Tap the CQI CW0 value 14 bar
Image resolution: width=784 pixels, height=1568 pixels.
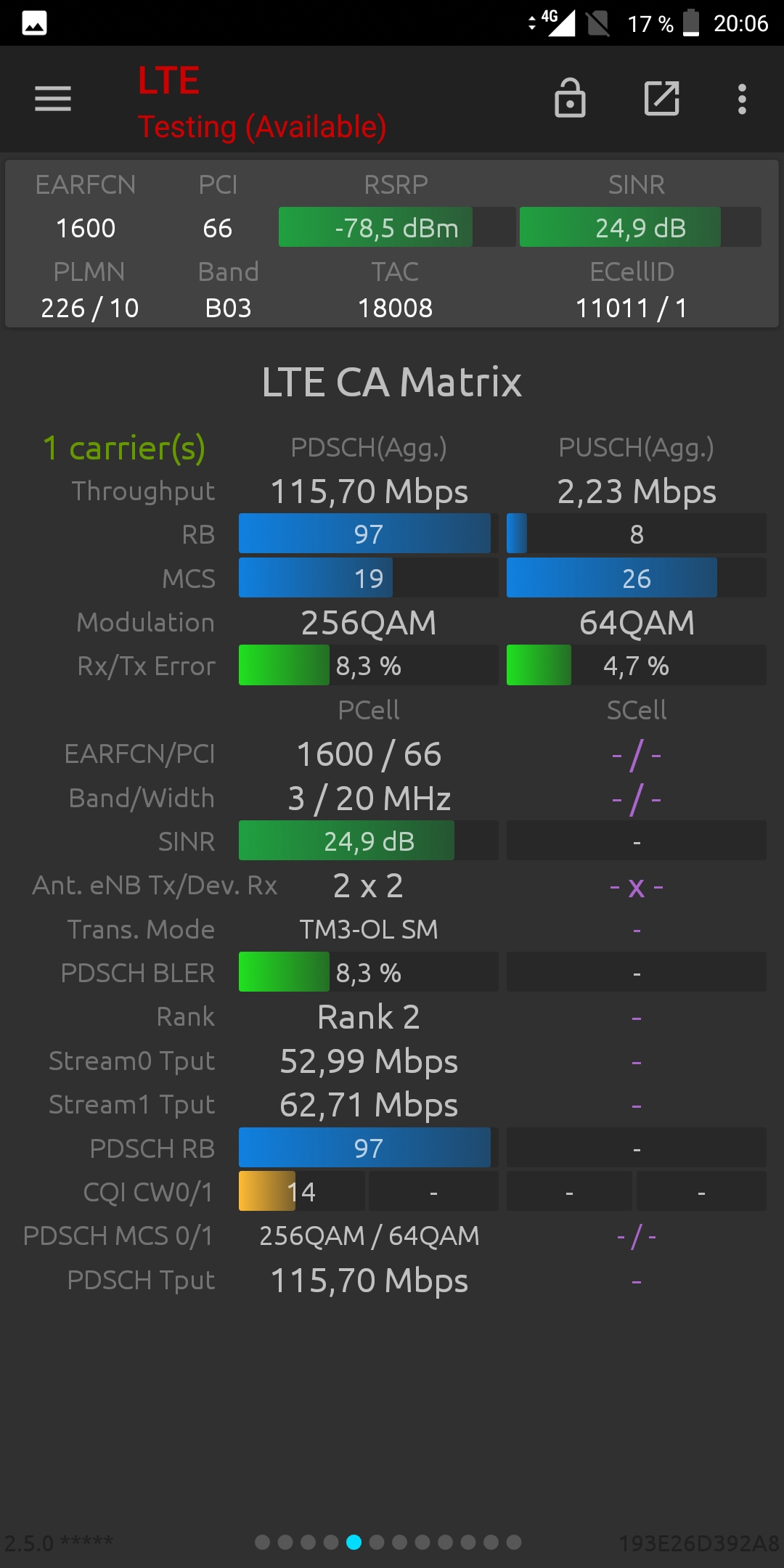[301, 1191]
